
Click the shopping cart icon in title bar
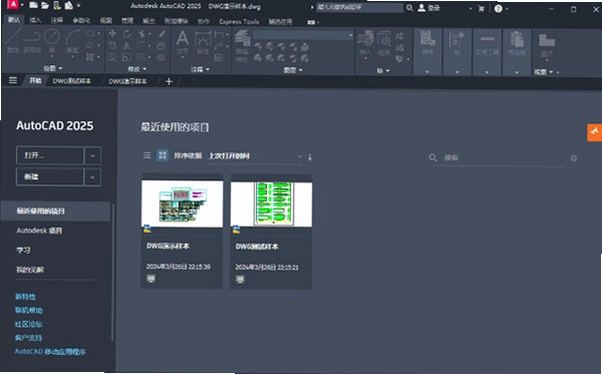tap(481, 9)
